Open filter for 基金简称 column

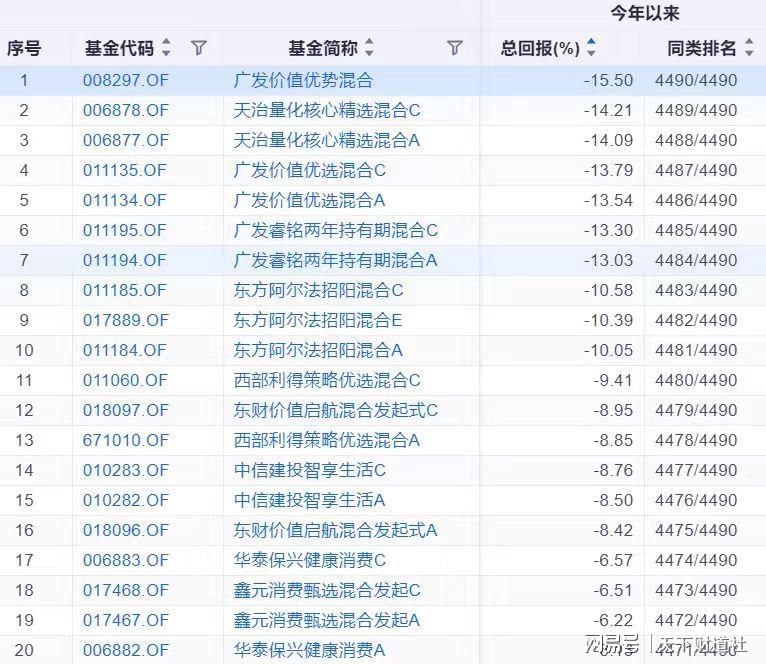tap(454, 48)
